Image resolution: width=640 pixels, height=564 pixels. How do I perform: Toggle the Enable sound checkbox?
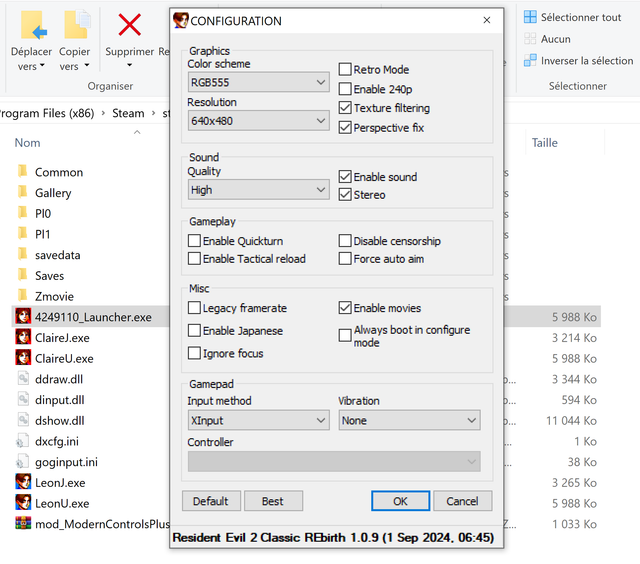point(345,177)
